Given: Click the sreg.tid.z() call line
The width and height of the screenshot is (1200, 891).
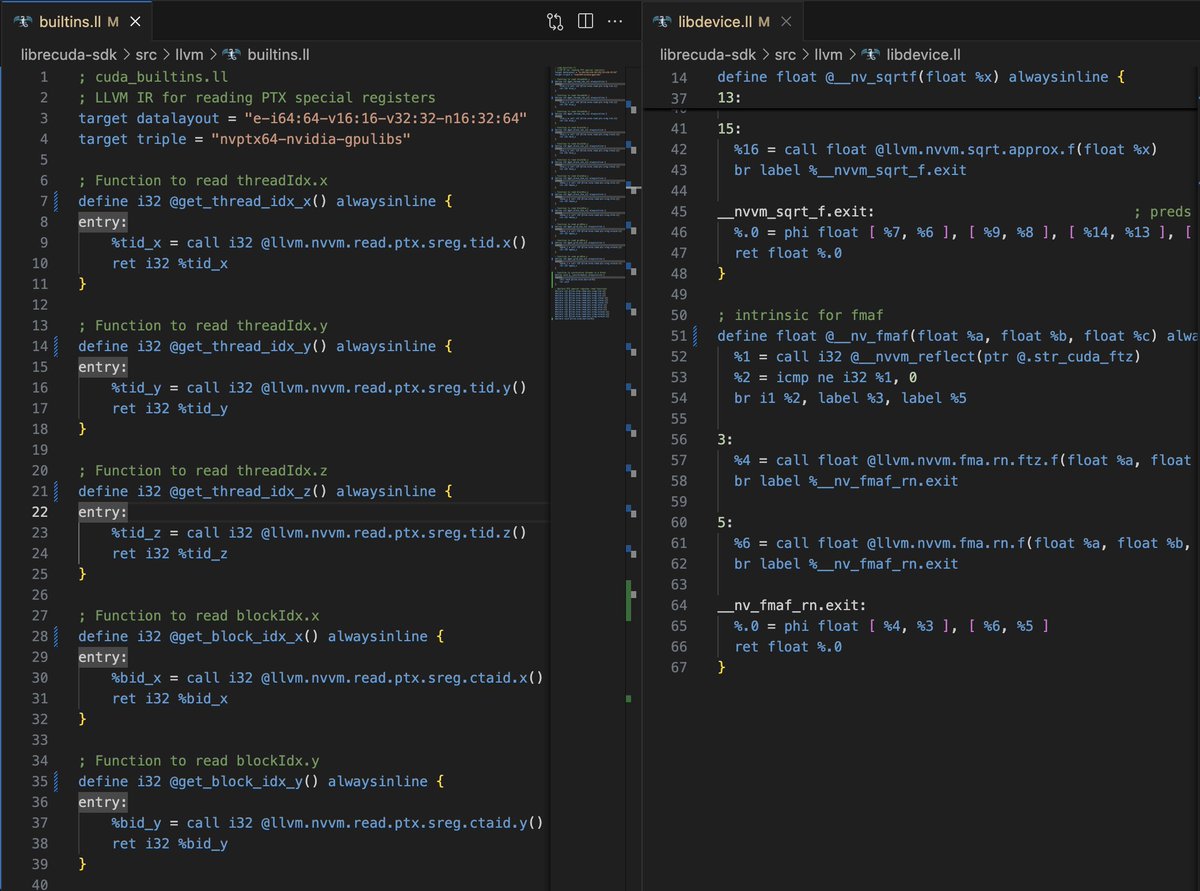Looking at the screenshot, I should tap(319, 533).
